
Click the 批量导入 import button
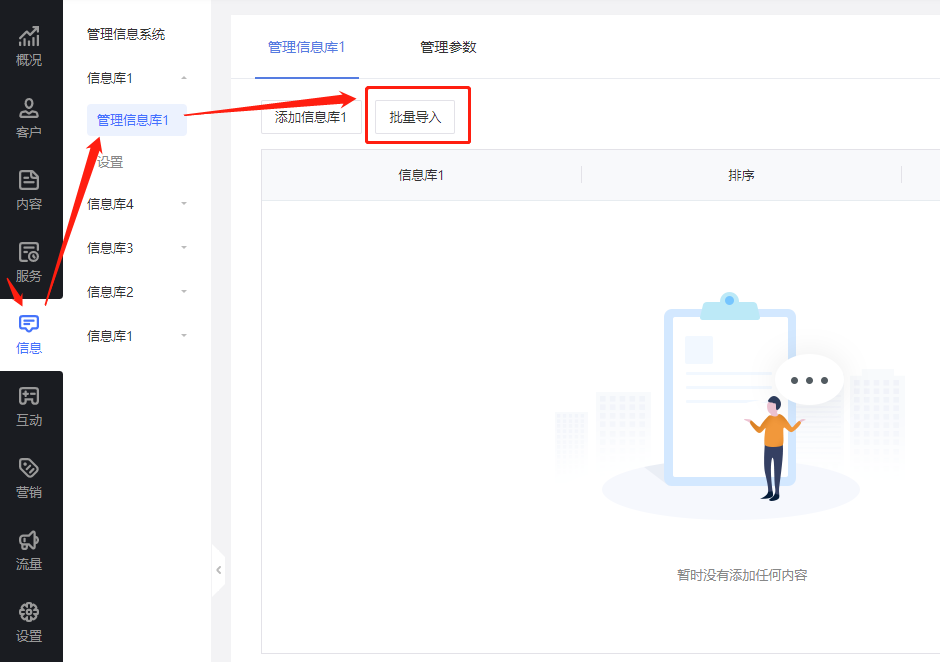coord(417,115)
